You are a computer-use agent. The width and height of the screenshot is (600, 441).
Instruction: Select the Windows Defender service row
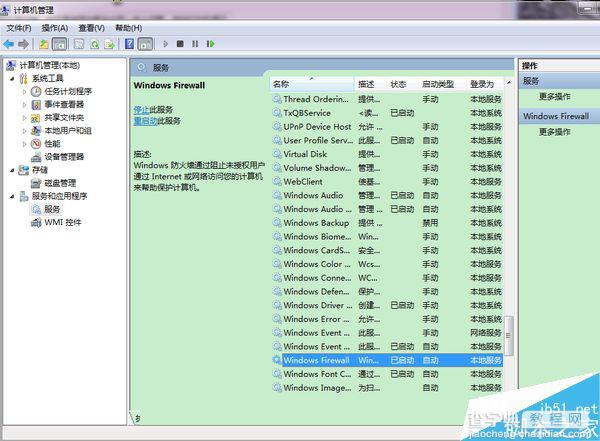(x=387, y=292)
